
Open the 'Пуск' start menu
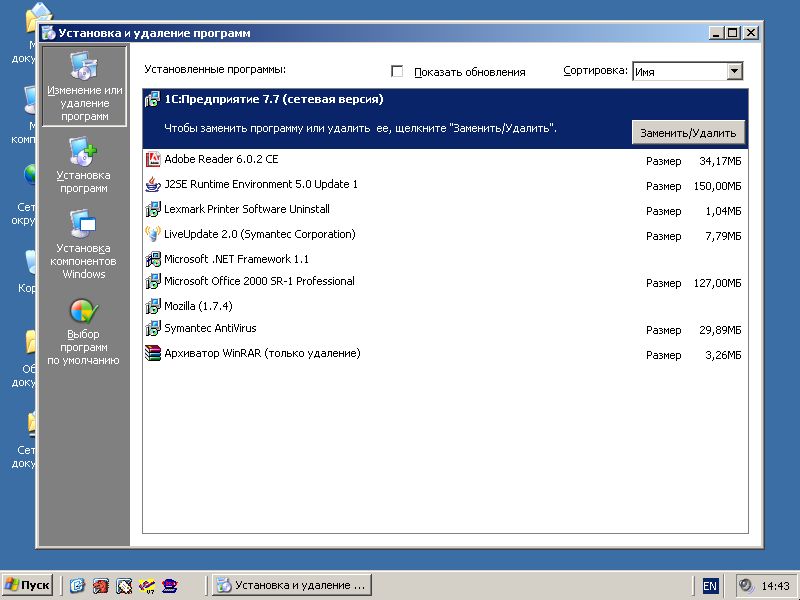[28, 585]
